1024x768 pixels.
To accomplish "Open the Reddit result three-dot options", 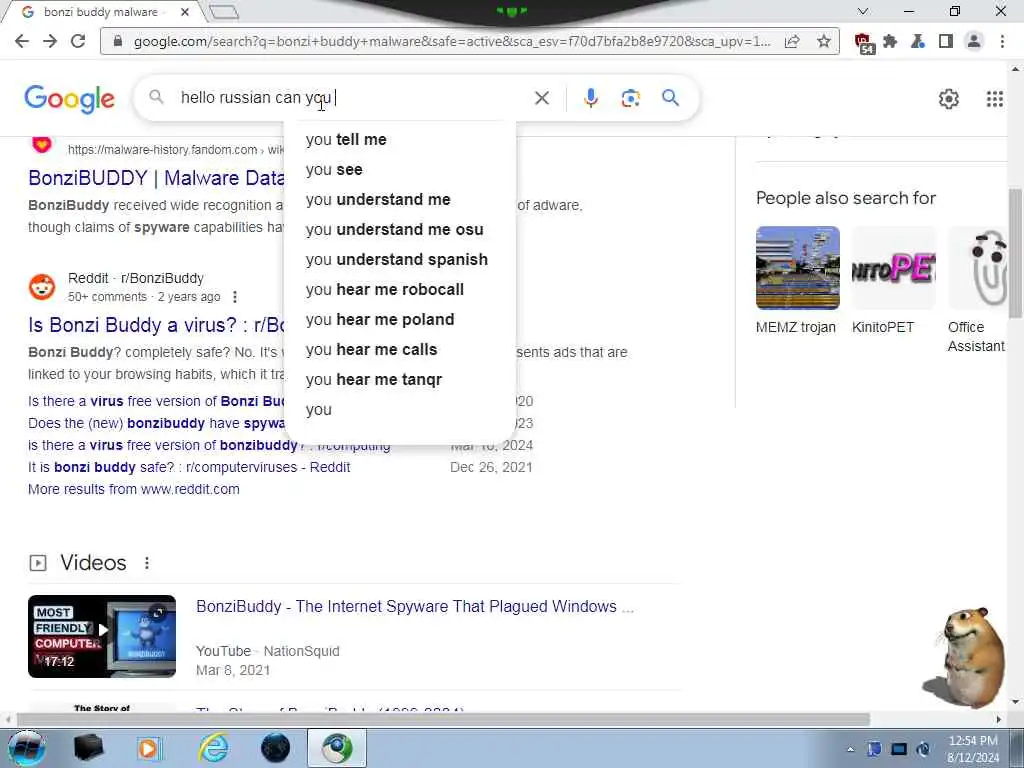I will tap(235, 296).
